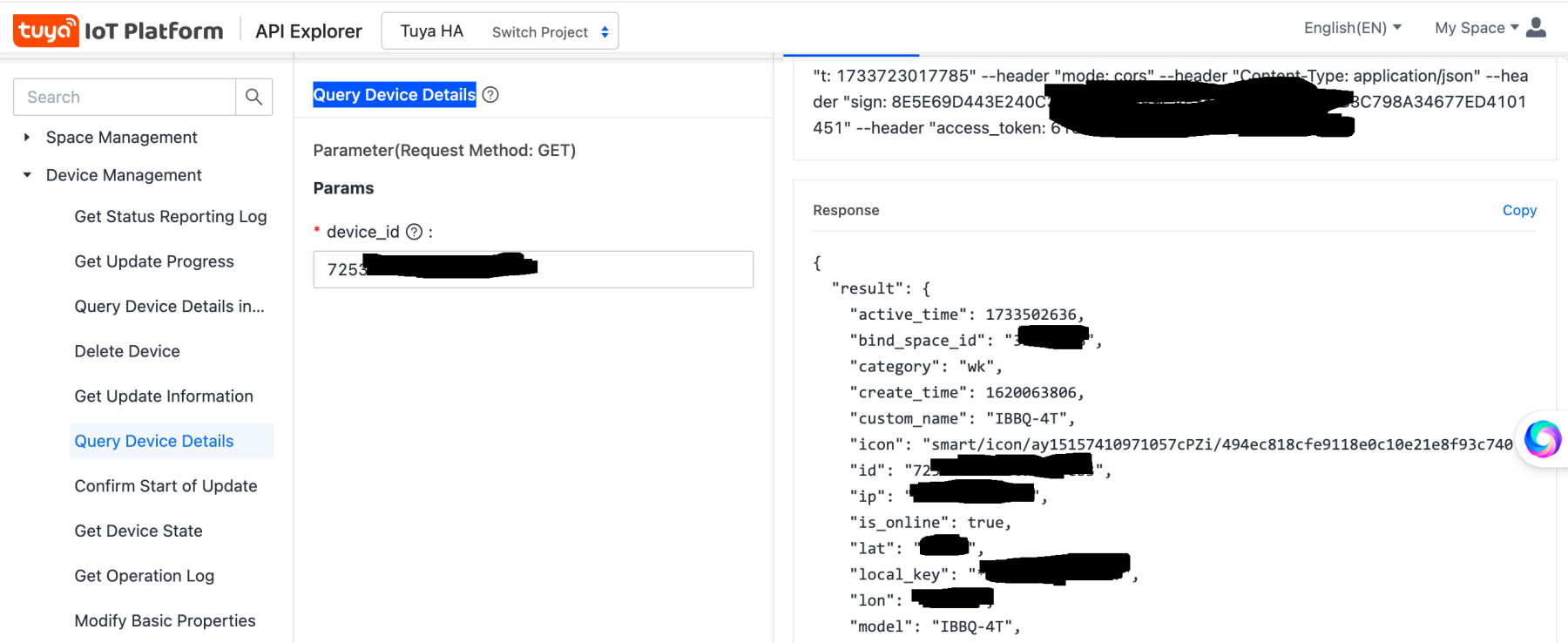The height and width of the screenshot is (643, 1568).
Task: Open the English(EN) language dropdown
Action: pyautogui.click(x=1353, y=28)
